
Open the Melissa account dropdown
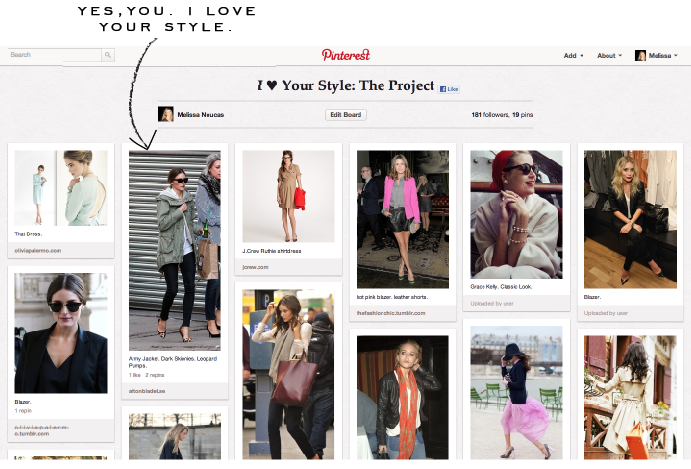[x=663, y=56]
